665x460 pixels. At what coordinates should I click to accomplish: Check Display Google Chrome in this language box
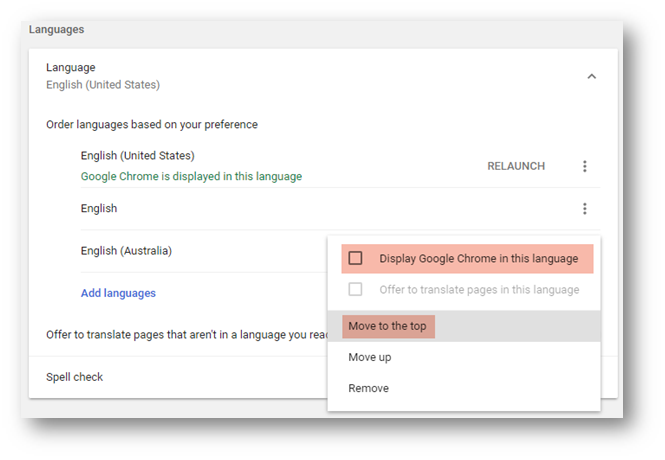point(355,259)
